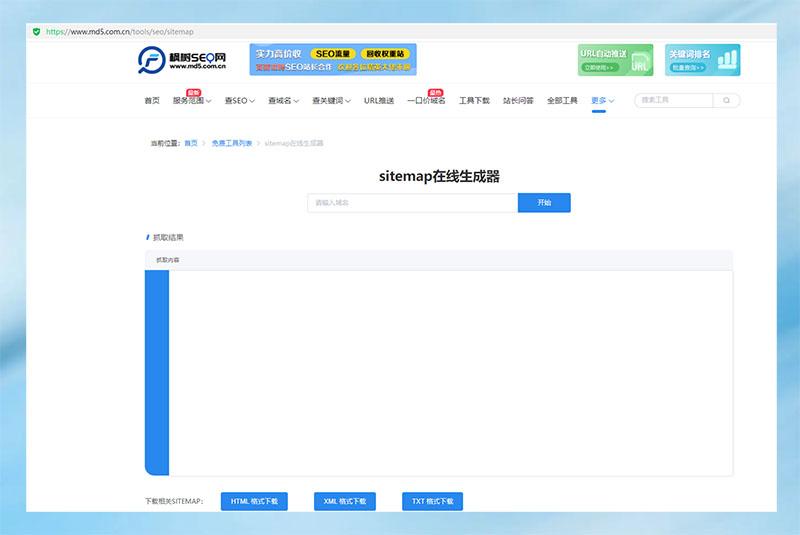Expand the 查域名 dropdown menu

pos(284,101)
